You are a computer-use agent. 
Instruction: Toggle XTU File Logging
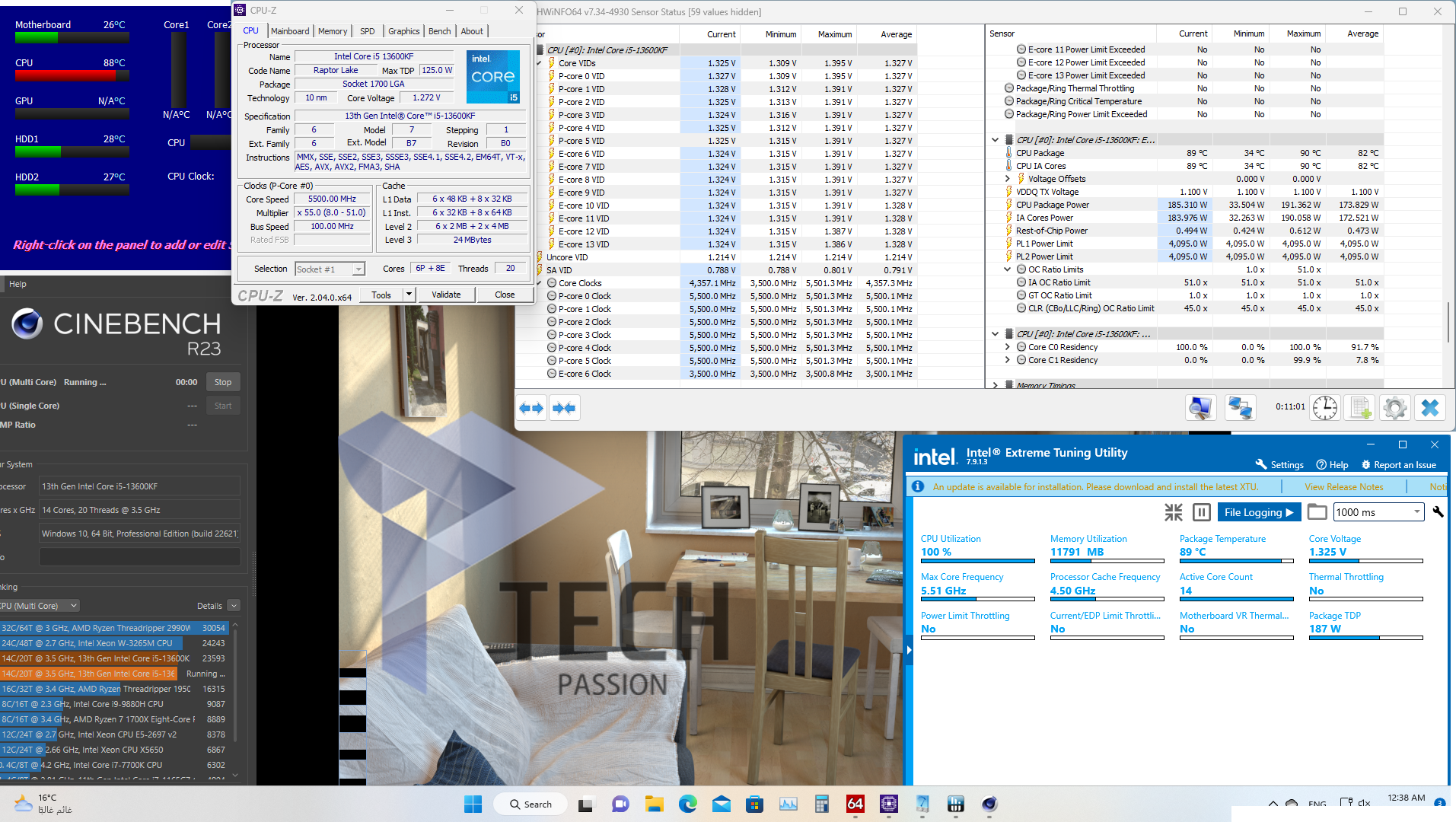point(1258,512)
